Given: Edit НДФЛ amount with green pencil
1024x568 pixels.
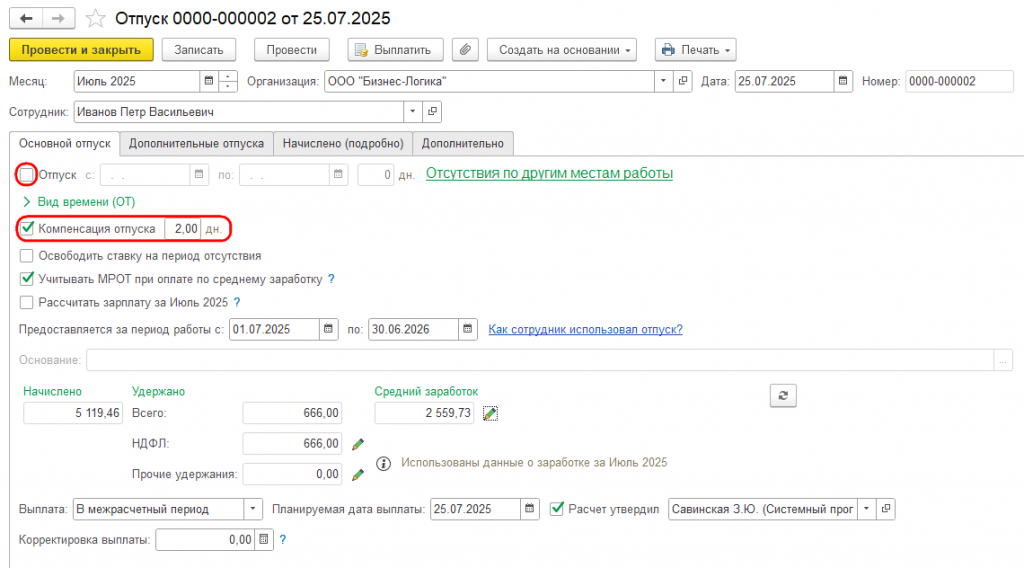Looking at the screenshot, I should tap(358, 444).
